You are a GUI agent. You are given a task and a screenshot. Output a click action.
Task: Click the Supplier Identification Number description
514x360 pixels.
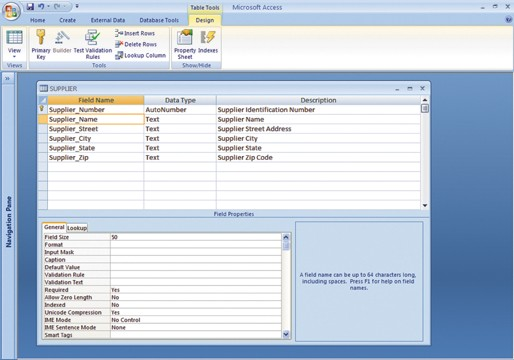click(x=266, y=110)
